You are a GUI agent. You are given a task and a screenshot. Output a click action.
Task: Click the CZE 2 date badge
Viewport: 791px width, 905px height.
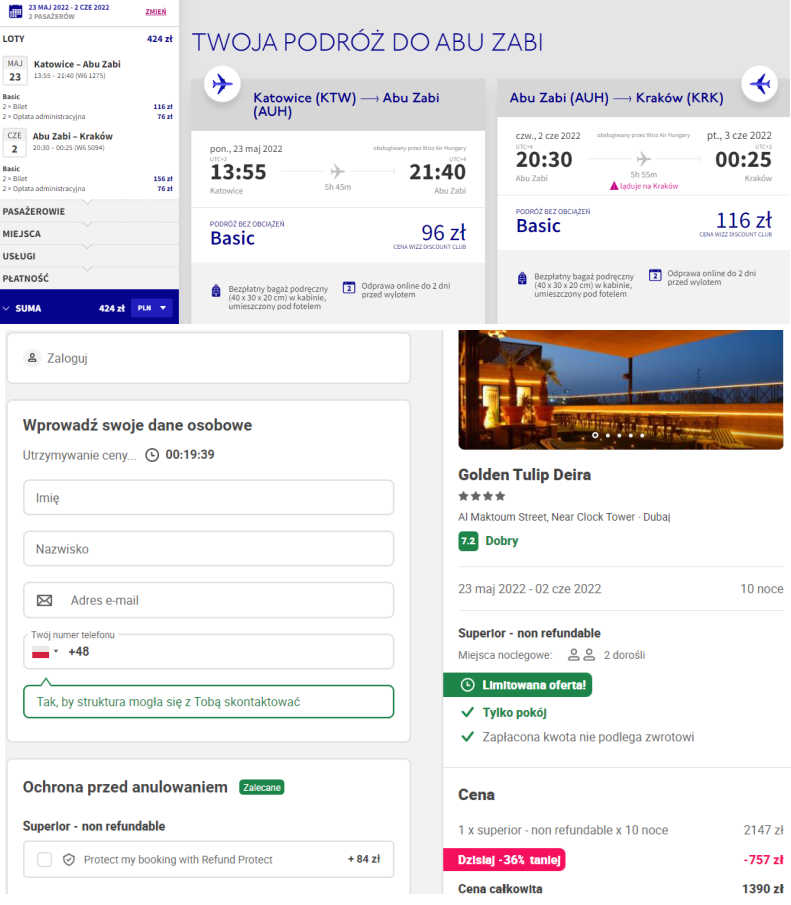(x=14, y=143)
